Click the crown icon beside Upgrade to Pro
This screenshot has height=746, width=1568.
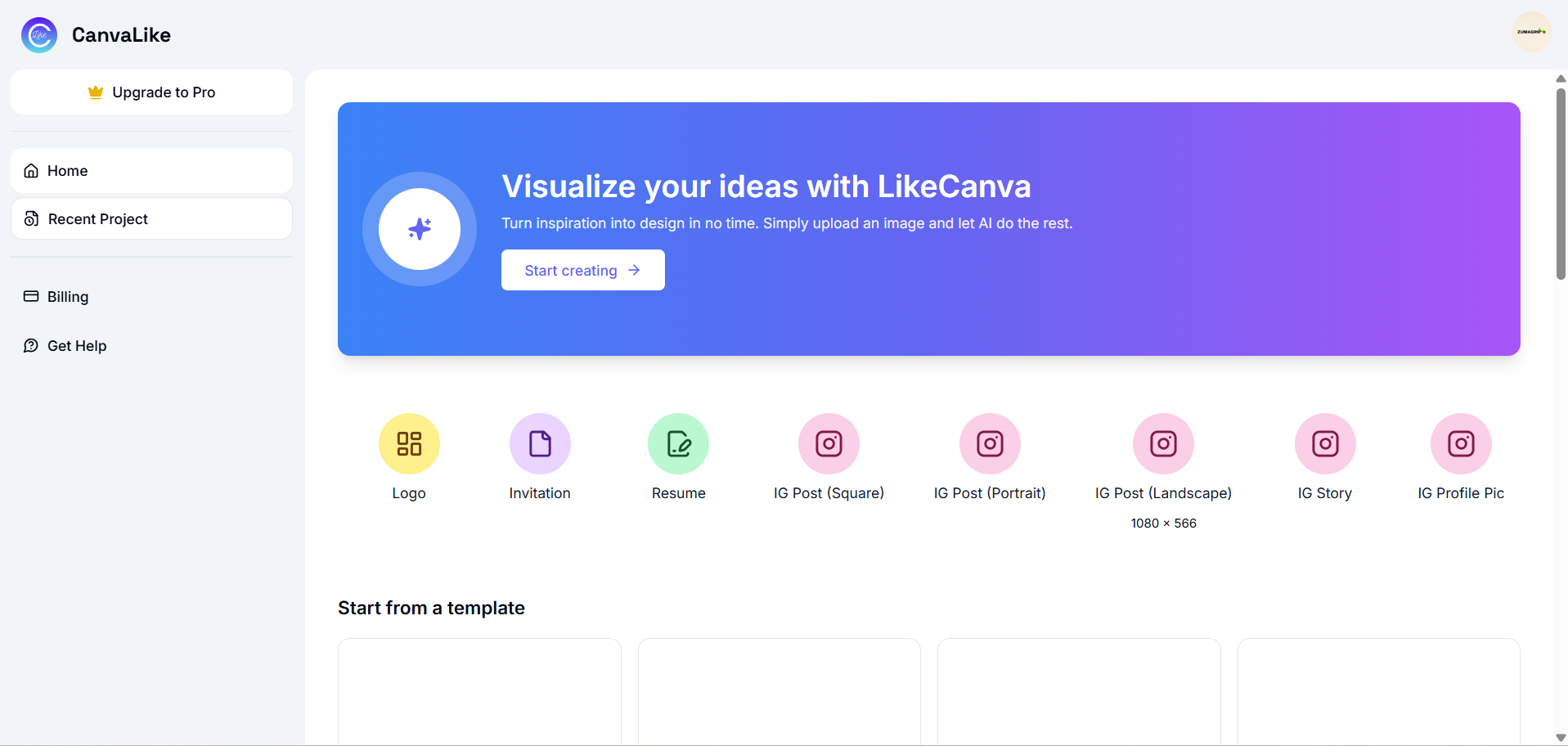click(x=96, y=92)
